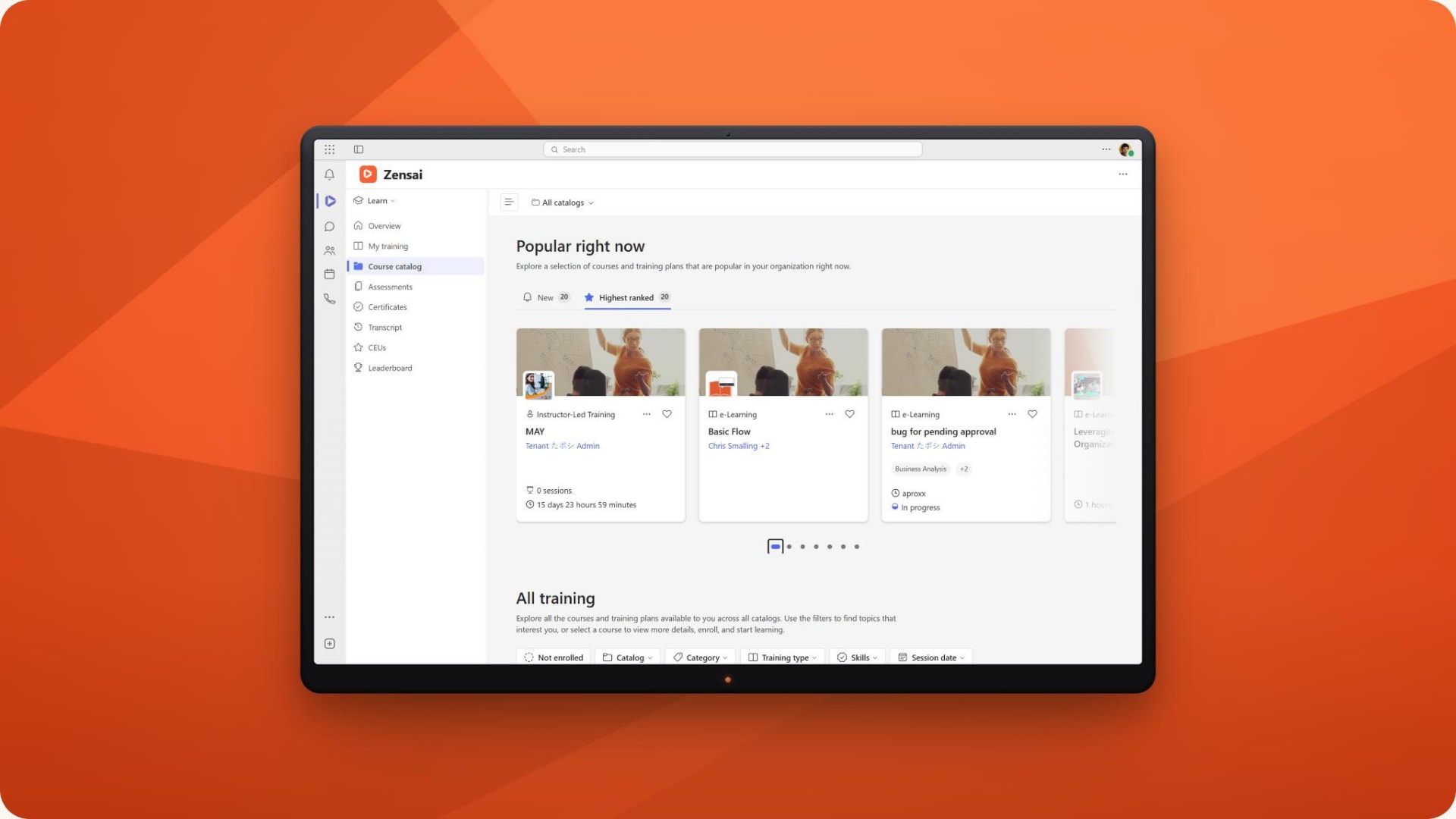The image size is (1456, 819).
Task: Open more options on bug for pending approval
Action: click(1012, 414)
